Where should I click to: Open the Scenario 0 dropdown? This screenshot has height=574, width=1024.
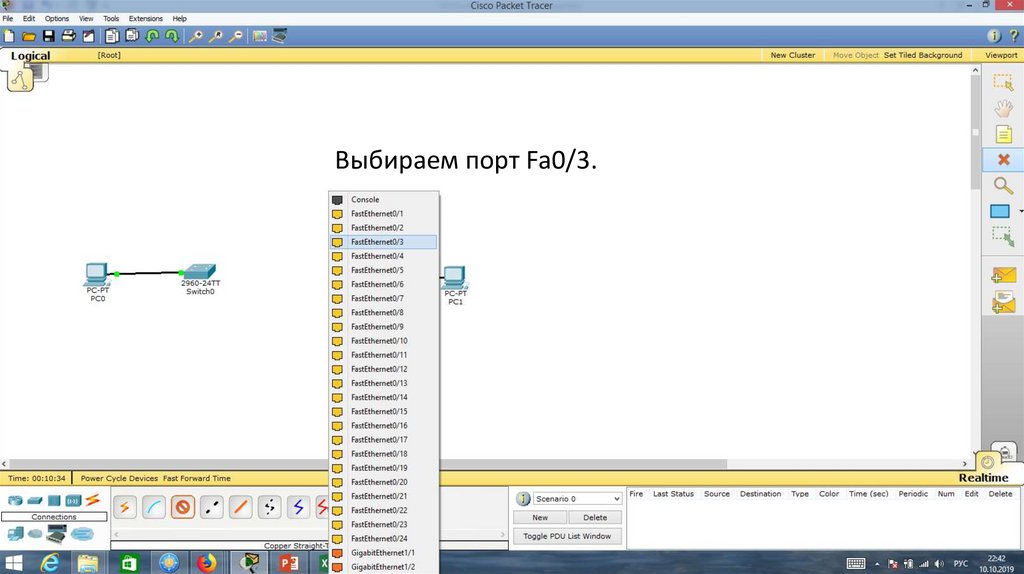coord(577,499)
